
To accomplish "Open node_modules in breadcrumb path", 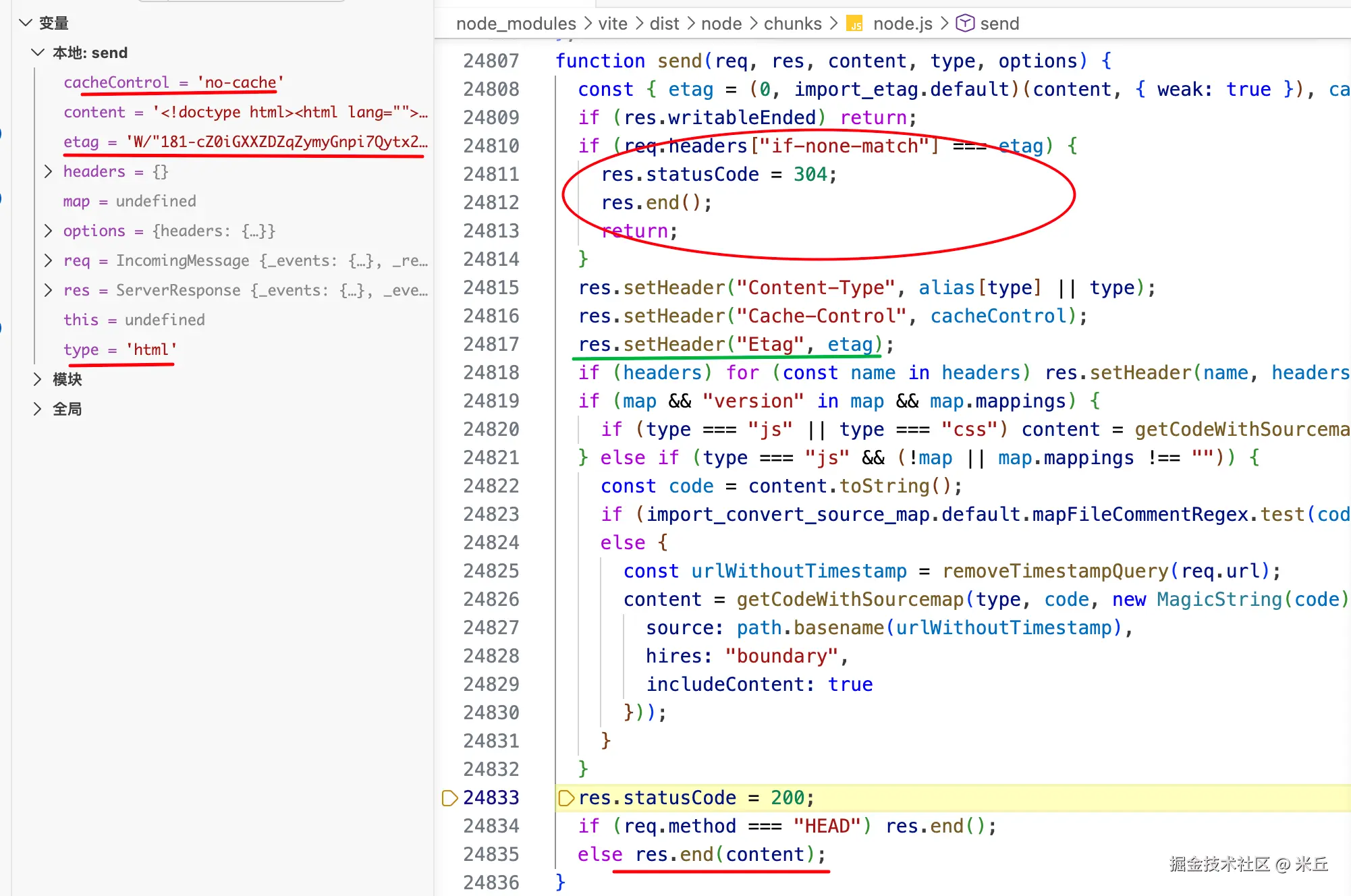I will tap(516, 24).
